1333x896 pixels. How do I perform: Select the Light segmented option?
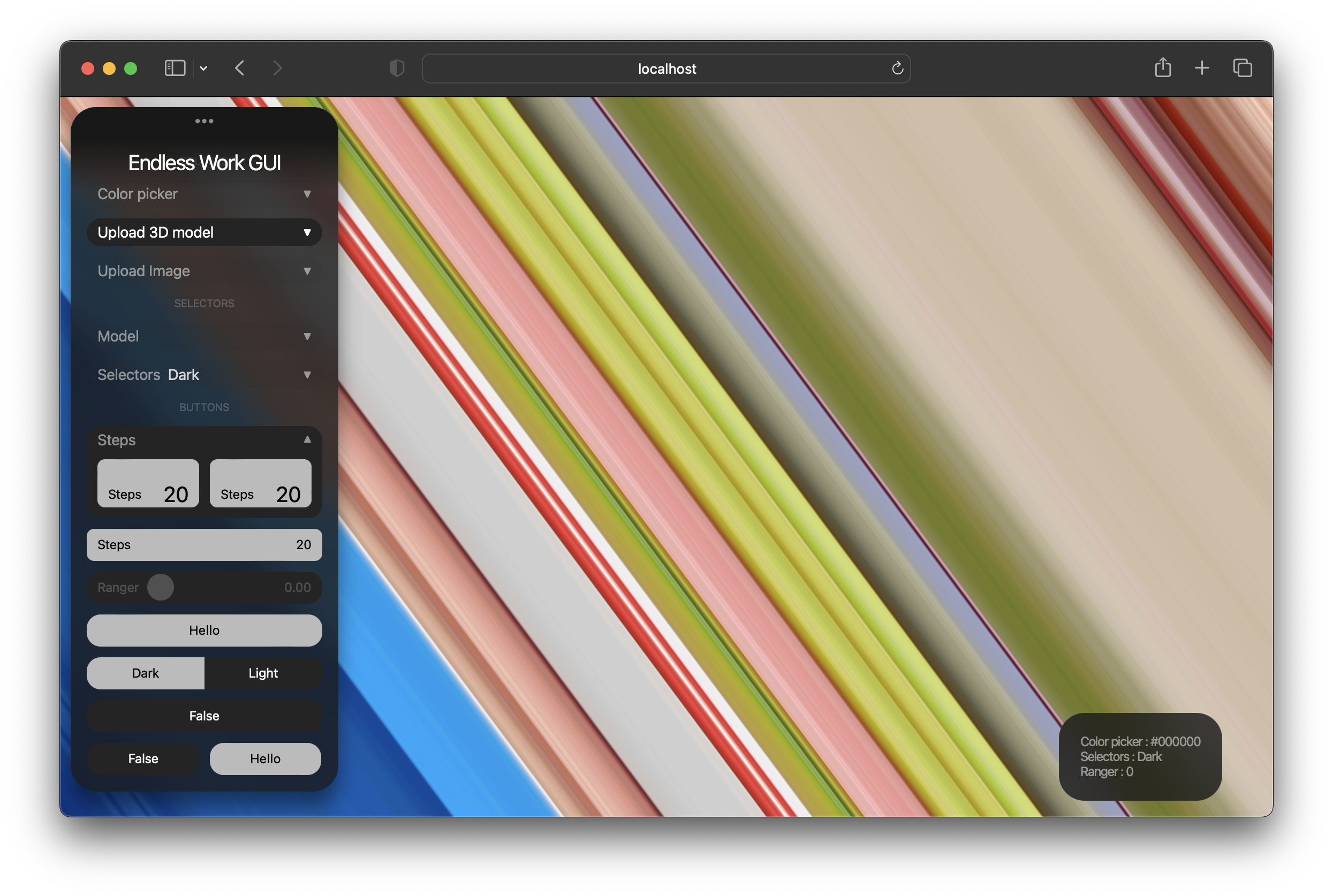[x=263, y=673]
